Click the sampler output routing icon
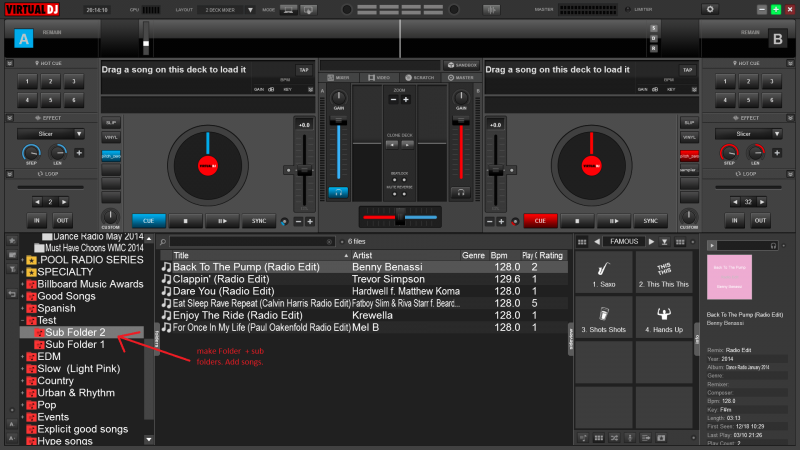The width and height of the screenshot is (800, 450). pyautogui.click(x=645, y=438)
